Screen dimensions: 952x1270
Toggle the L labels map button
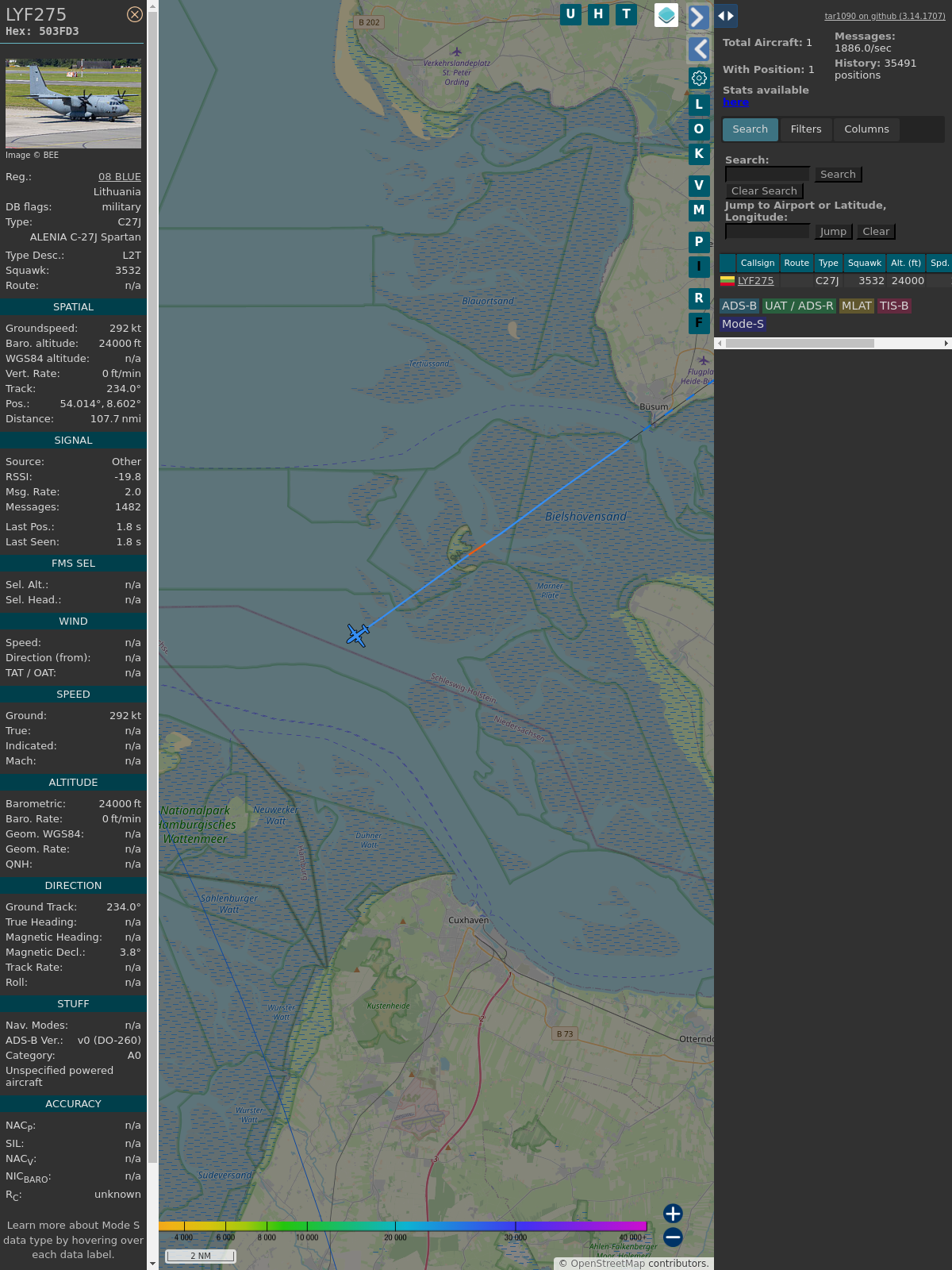click(x=699, y=105)
